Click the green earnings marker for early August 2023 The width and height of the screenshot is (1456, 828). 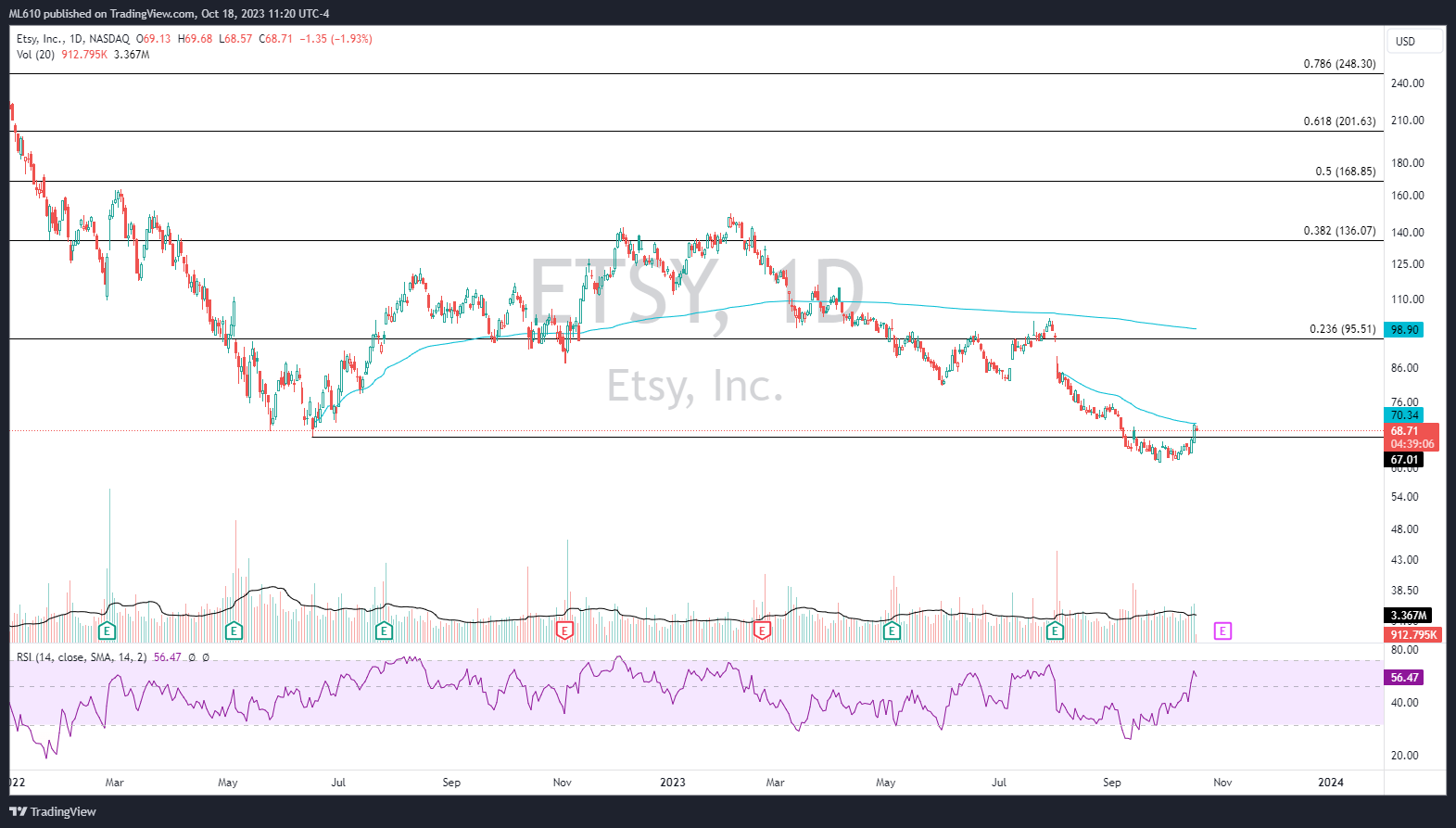coord(1055,631)
